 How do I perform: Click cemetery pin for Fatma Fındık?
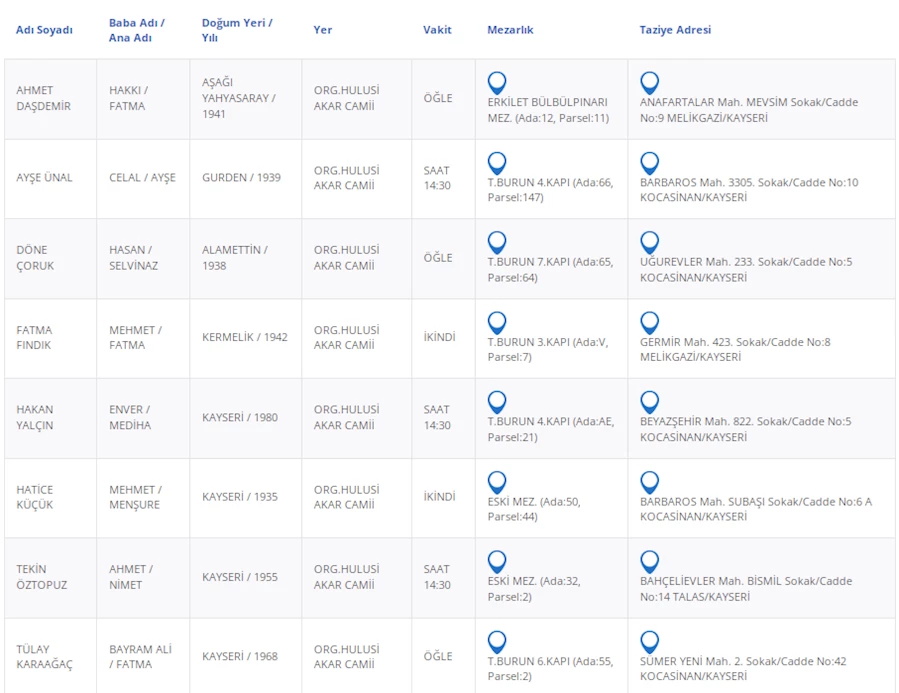point(497,323)
